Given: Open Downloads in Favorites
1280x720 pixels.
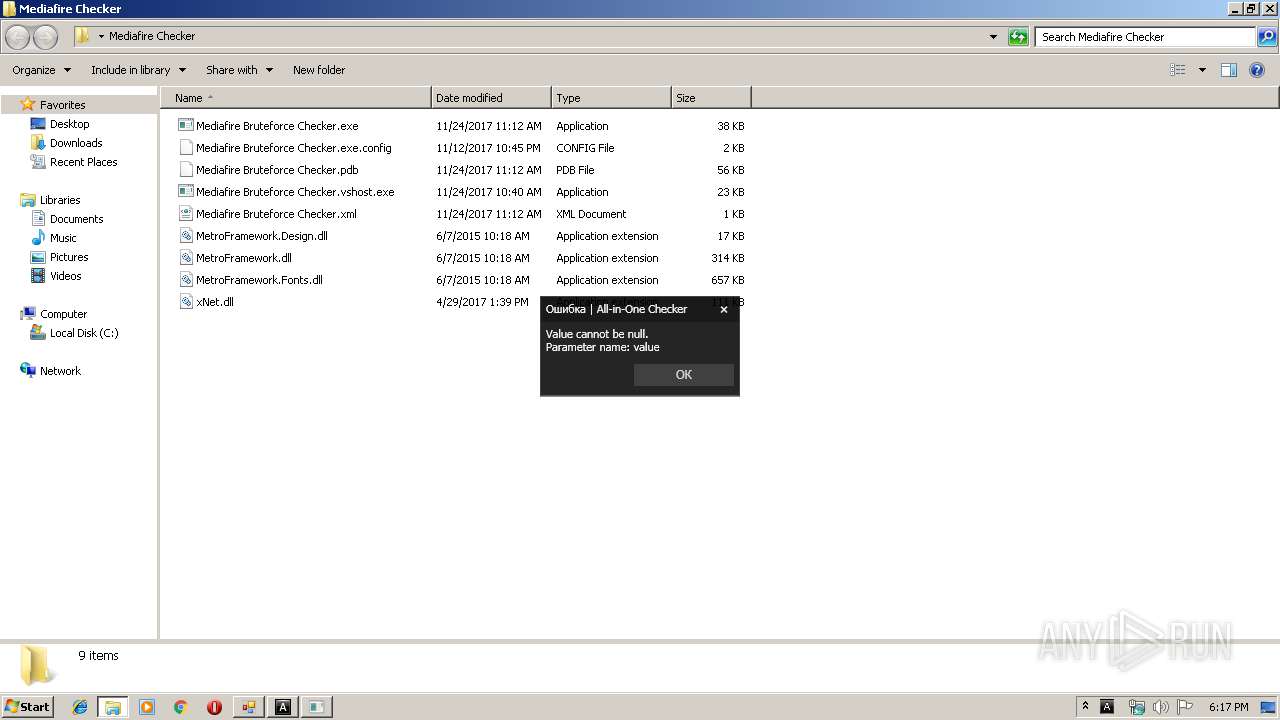Looking at the screenshot, I should (76, 143).
